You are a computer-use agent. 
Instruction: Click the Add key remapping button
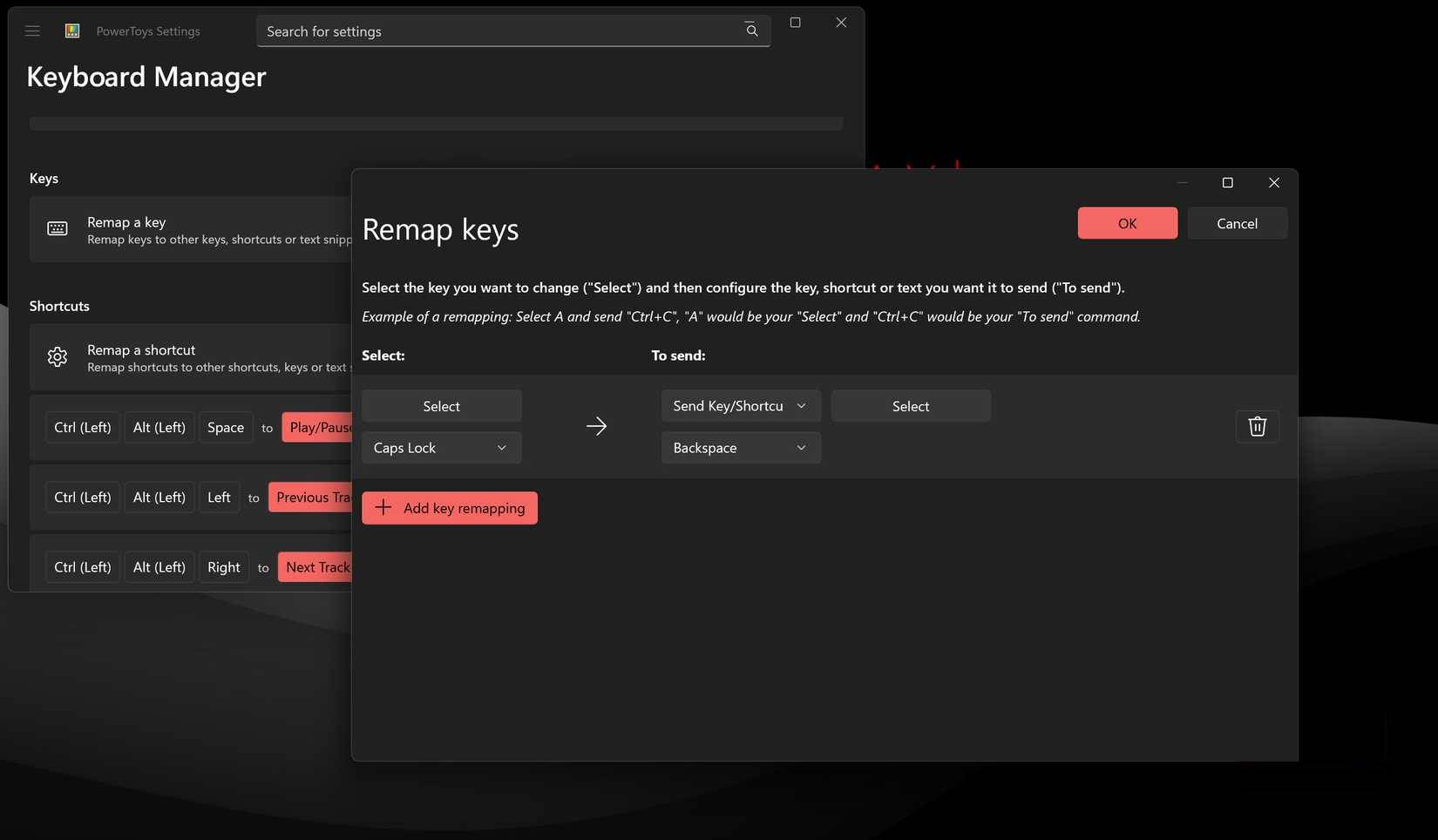point(449,507)
